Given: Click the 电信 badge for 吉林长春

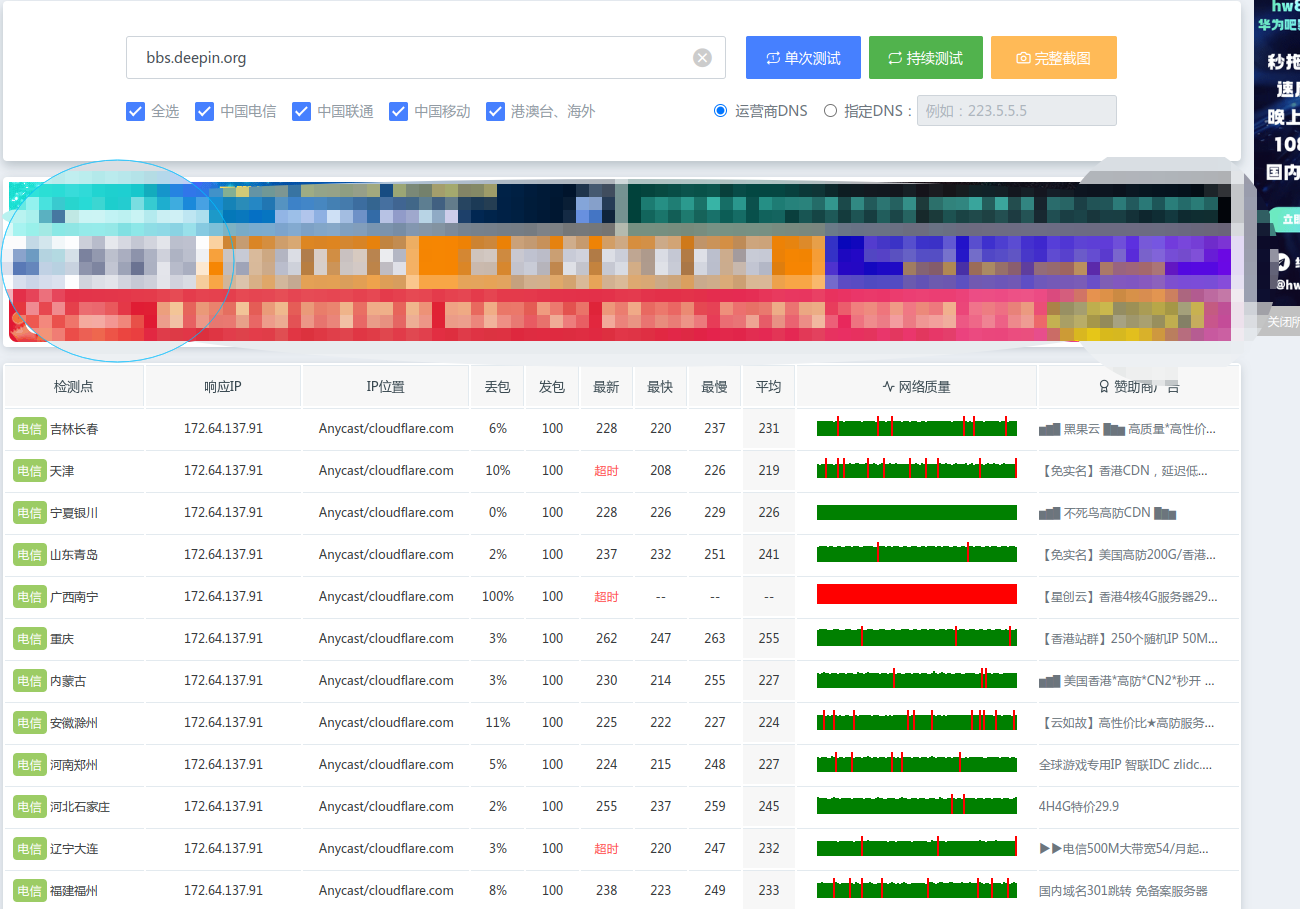Looking at the screenshot, I should tap(30, 428).
